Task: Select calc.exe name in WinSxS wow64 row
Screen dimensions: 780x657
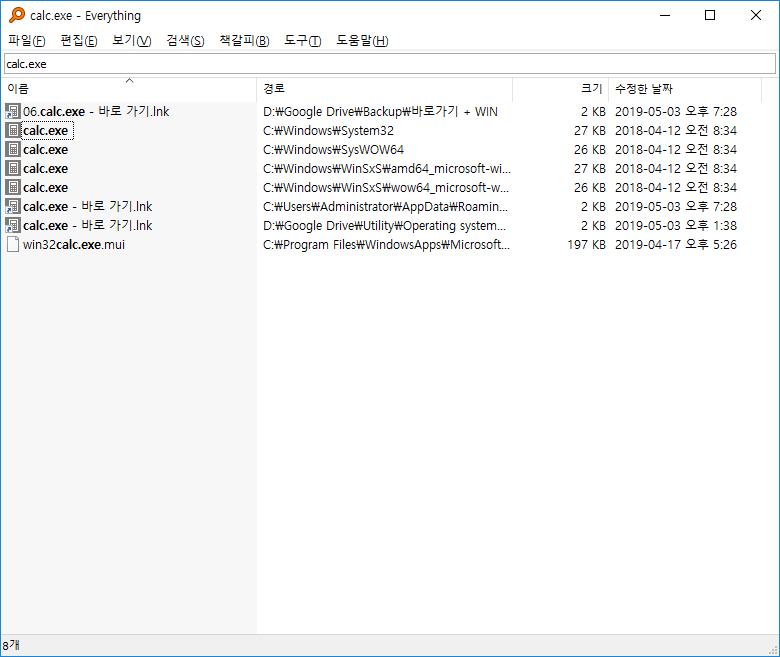Action: coord(46,187)
